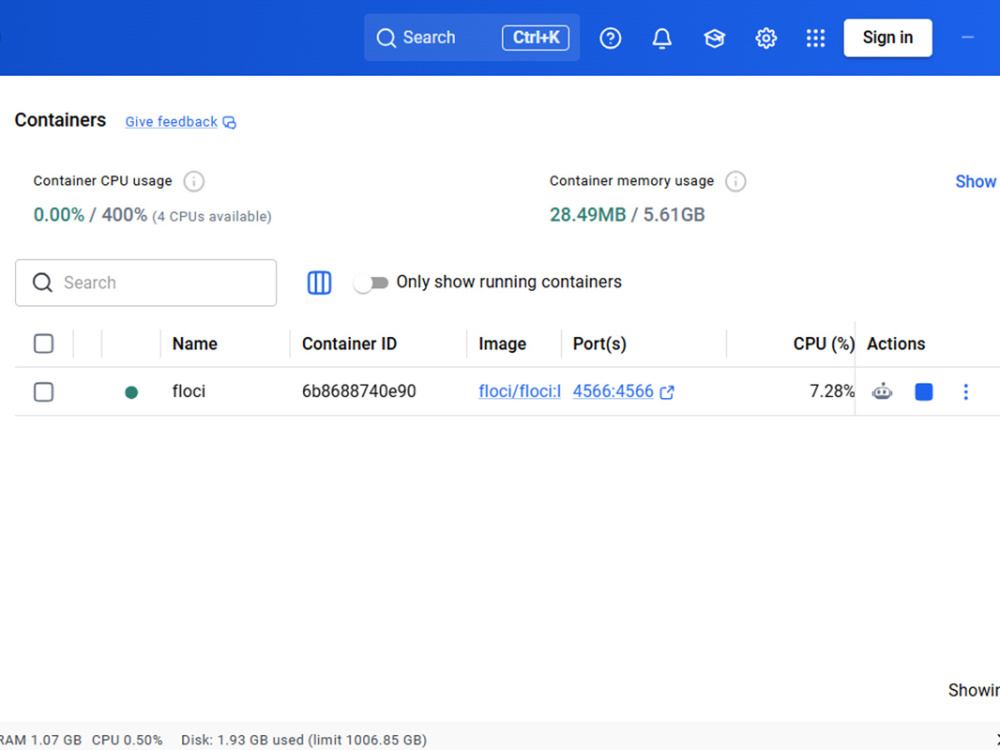This screenshot has width=1000, height=750.
Task: Click the Ctrl+K shortcut badge
Action: point(535,38)
